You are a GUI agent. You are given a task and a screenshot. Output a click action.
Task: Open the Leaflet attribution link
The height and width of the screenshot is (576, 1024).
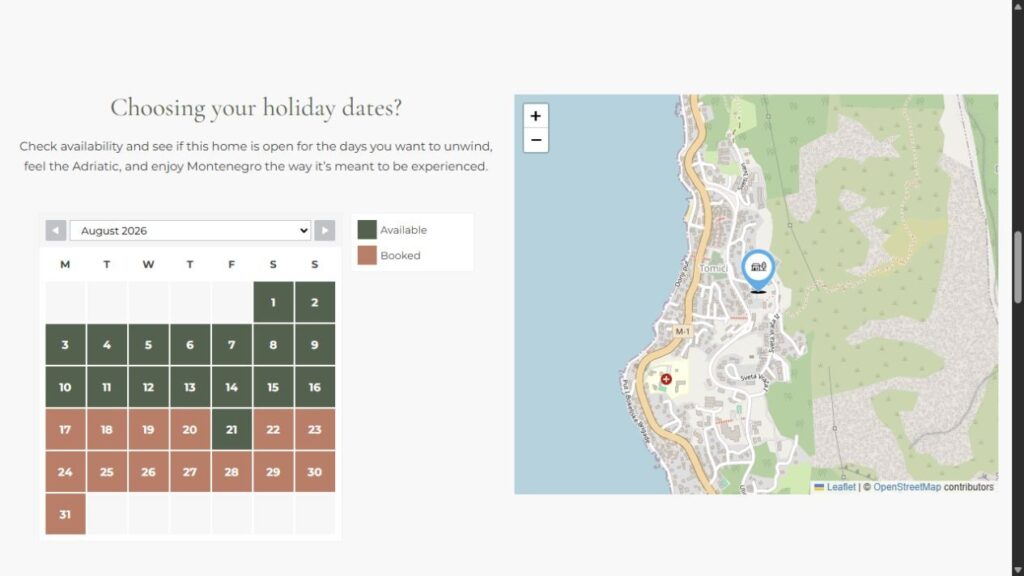(840, 487)
